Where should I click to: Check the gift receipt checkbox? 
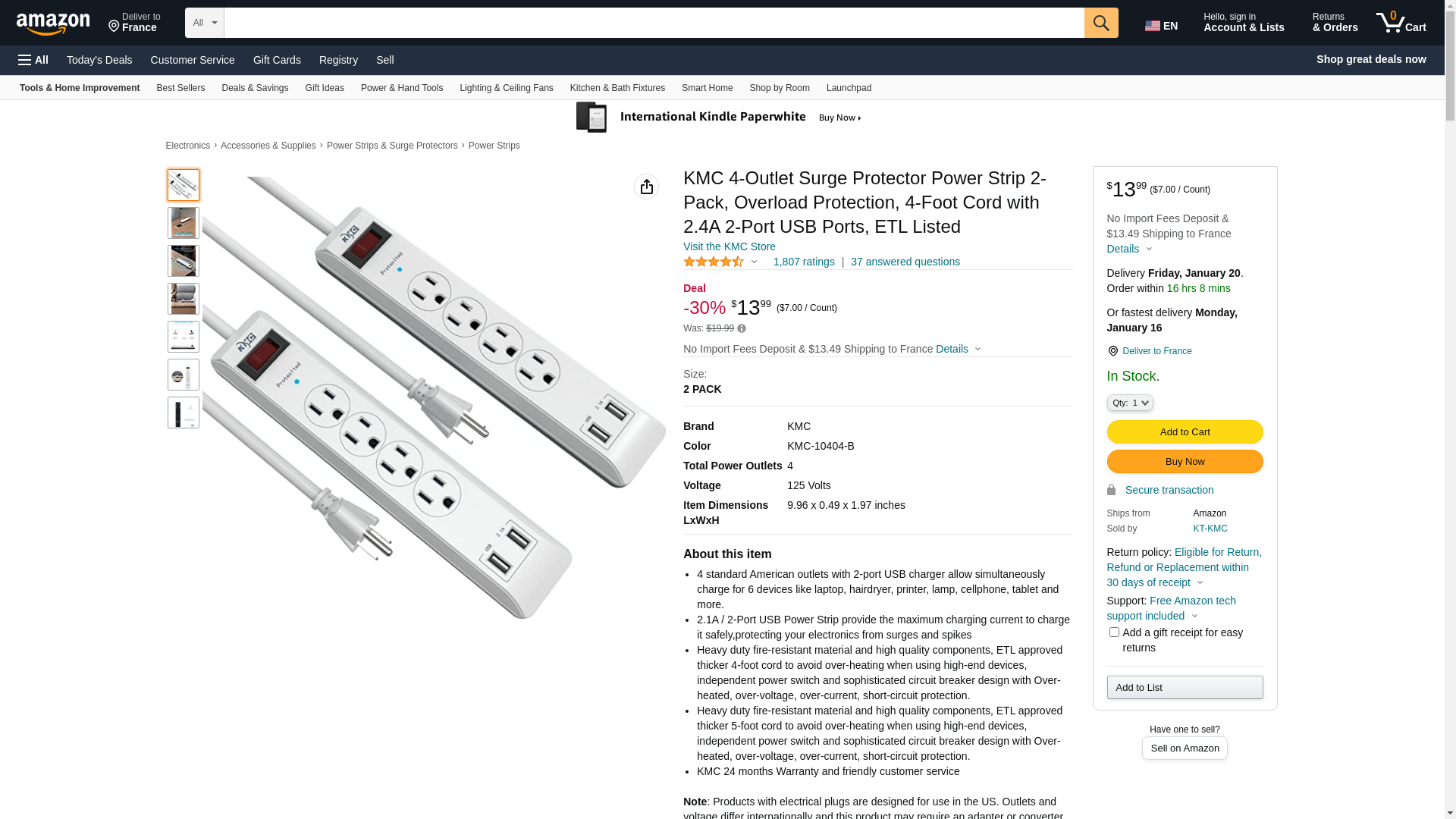point(1114,632)
